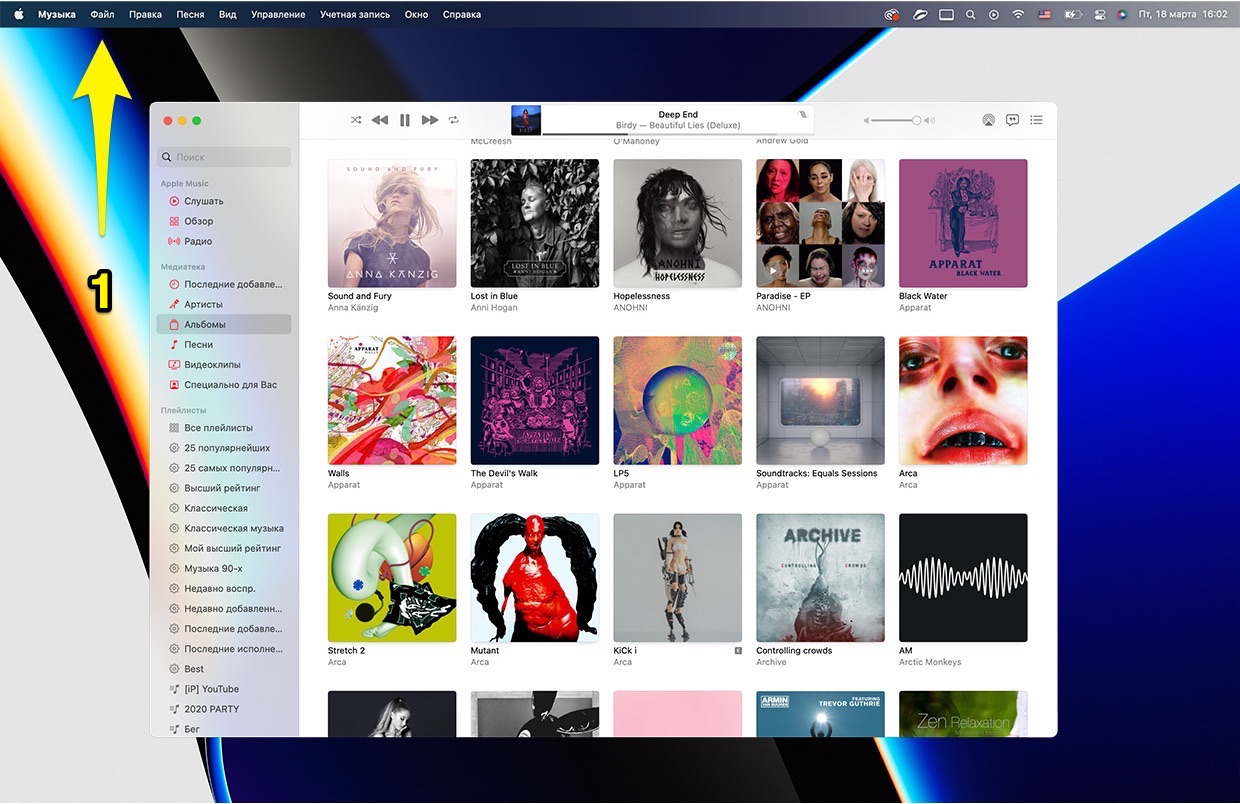This screenshot has height=804, width=1240.
Task: Open the Sound and Fury album cover
Action: 392,223
